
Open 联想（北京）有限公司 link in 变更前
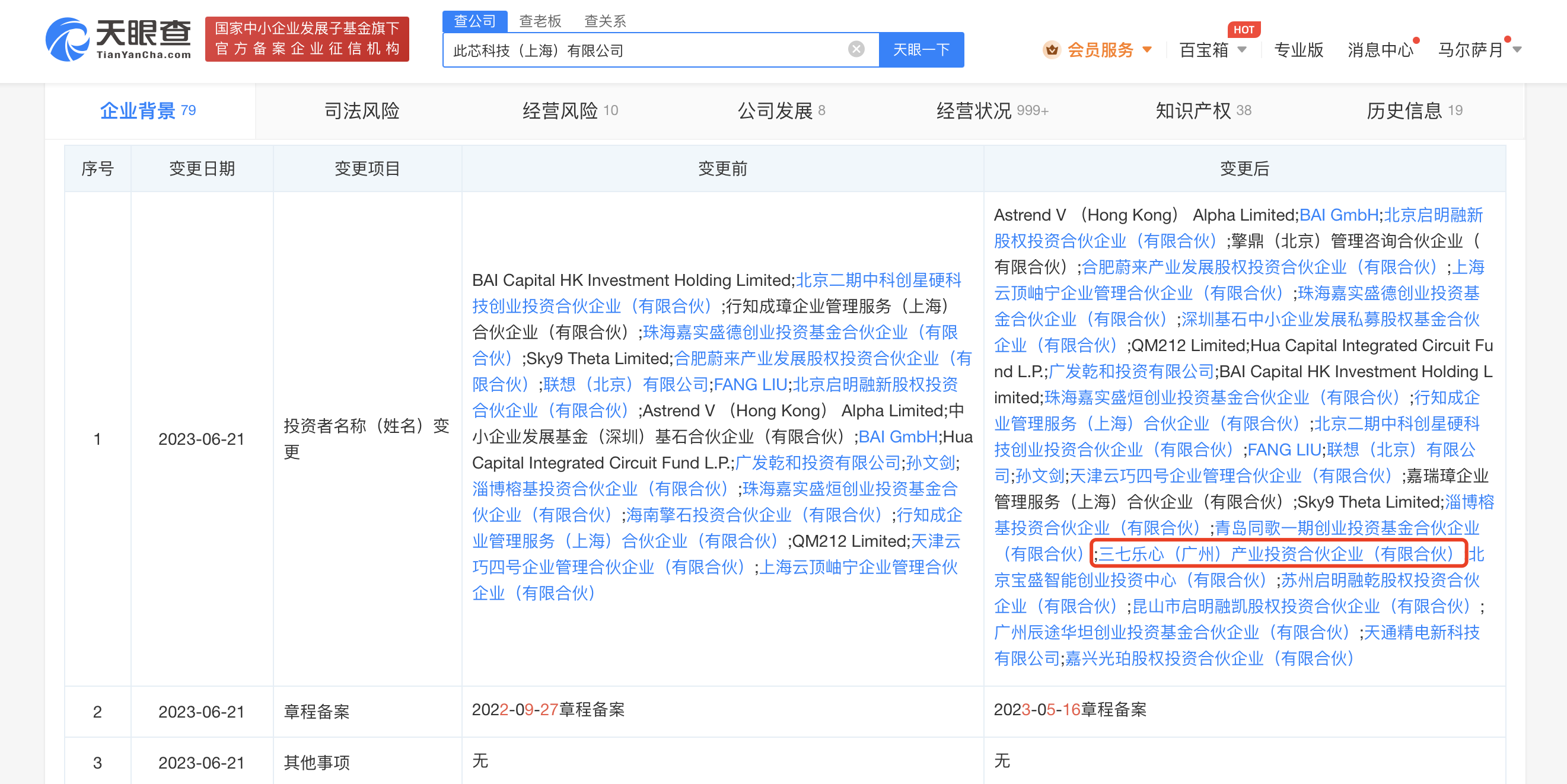point(626,384)
